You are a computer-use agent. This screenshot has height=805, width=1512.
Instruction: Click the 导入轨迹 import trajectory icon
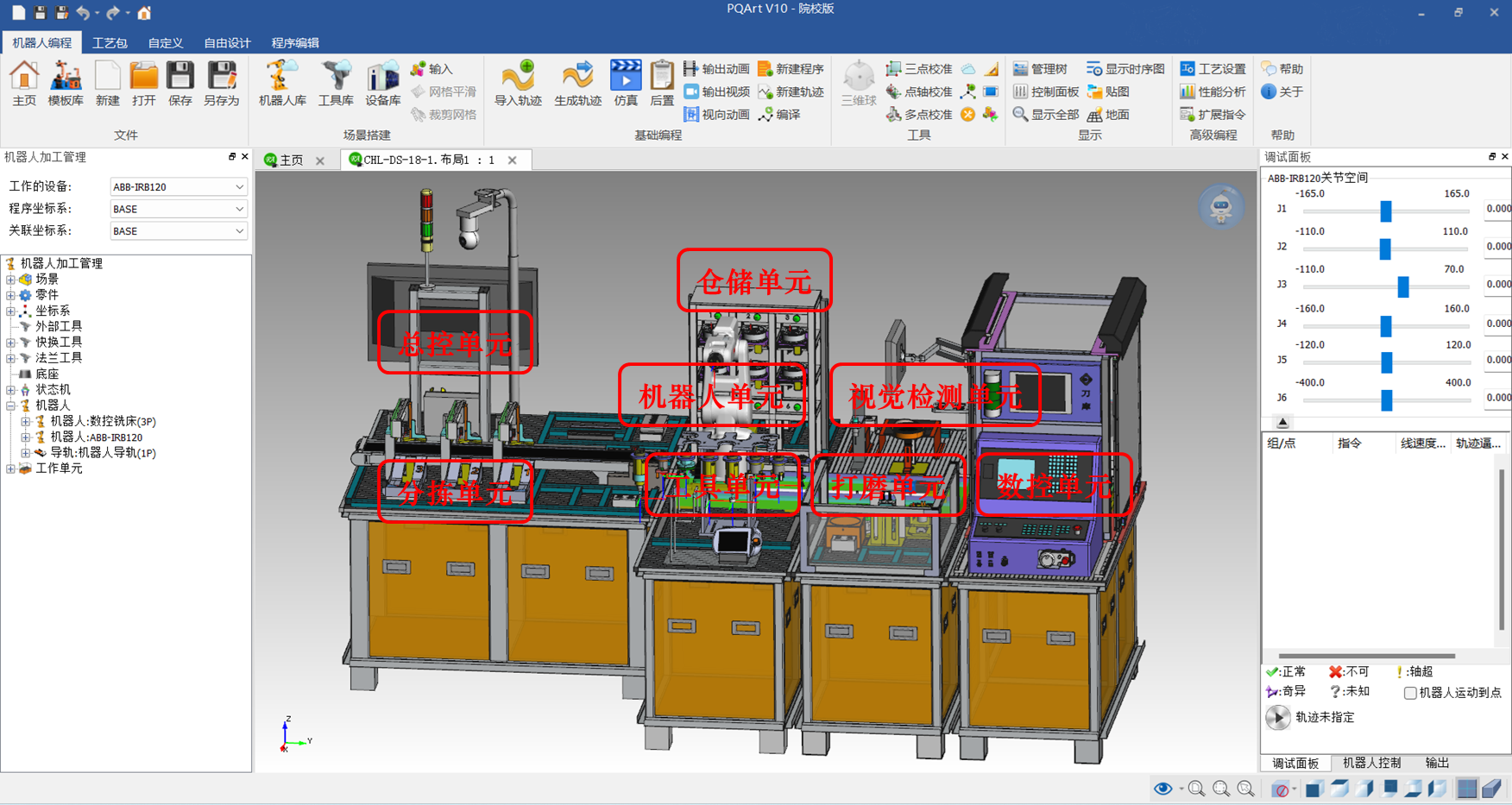pos(518,84)
